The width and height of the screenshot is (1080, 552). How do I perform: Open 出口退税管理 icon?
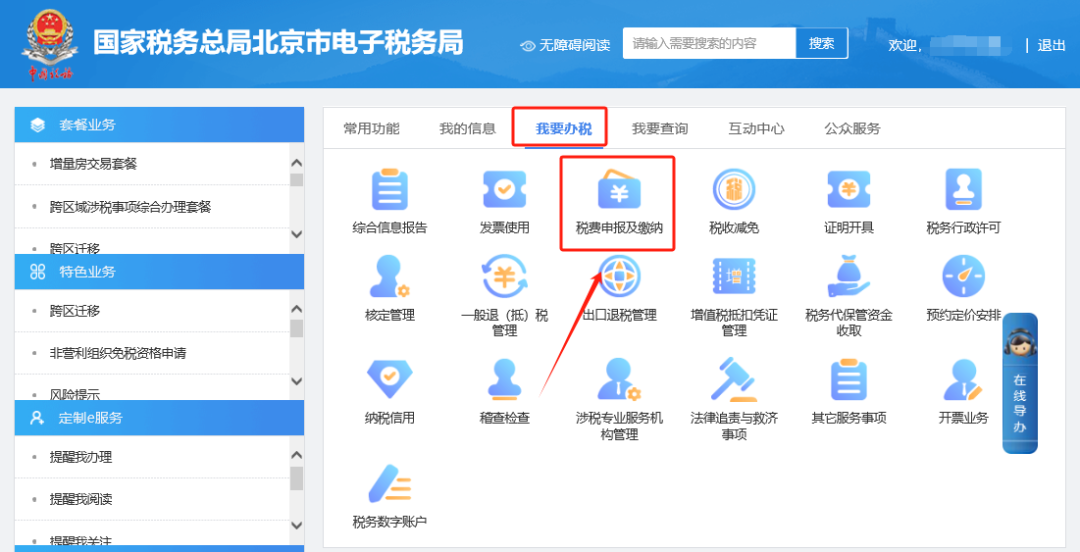[619, 276]
